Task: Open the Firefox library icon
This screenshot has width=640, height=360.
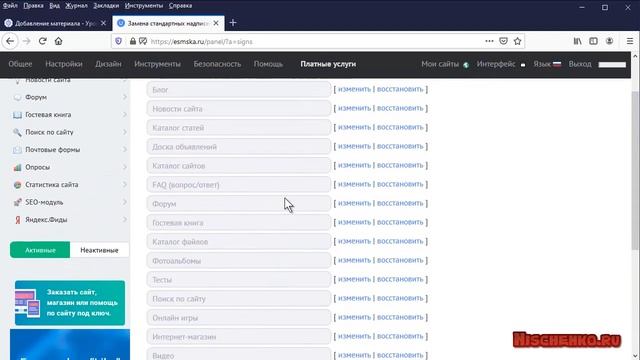Action: click(578, 41)
